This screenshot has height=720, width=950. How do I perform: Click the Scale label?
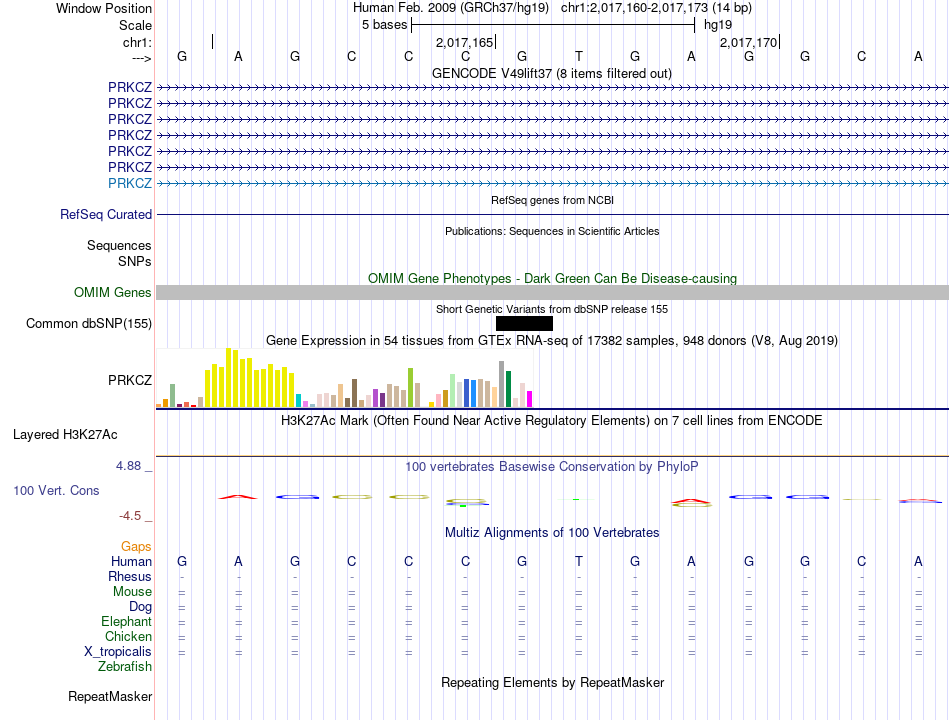click(x=135, y=25)
